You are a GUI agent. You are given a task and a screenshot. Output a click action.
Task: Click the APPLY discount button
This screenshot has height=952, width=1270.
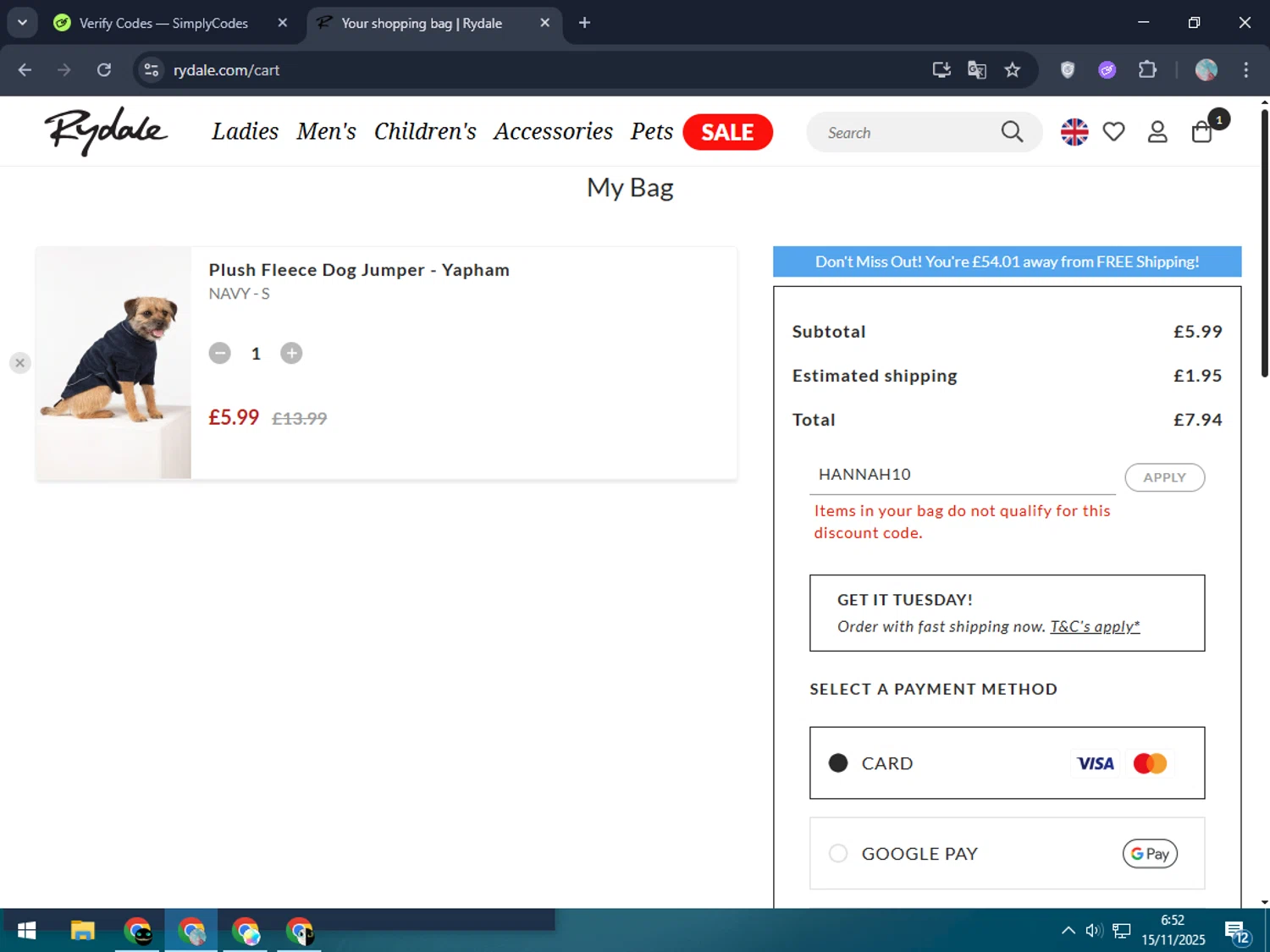[x=1164, y=477]
